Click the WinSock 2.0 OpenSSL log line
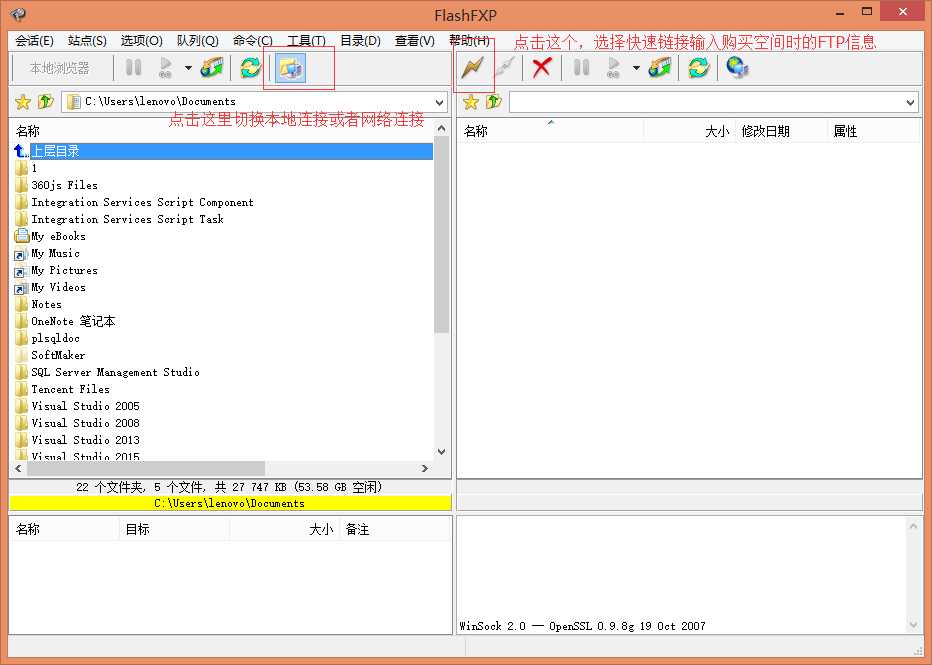 coord(582,626)
